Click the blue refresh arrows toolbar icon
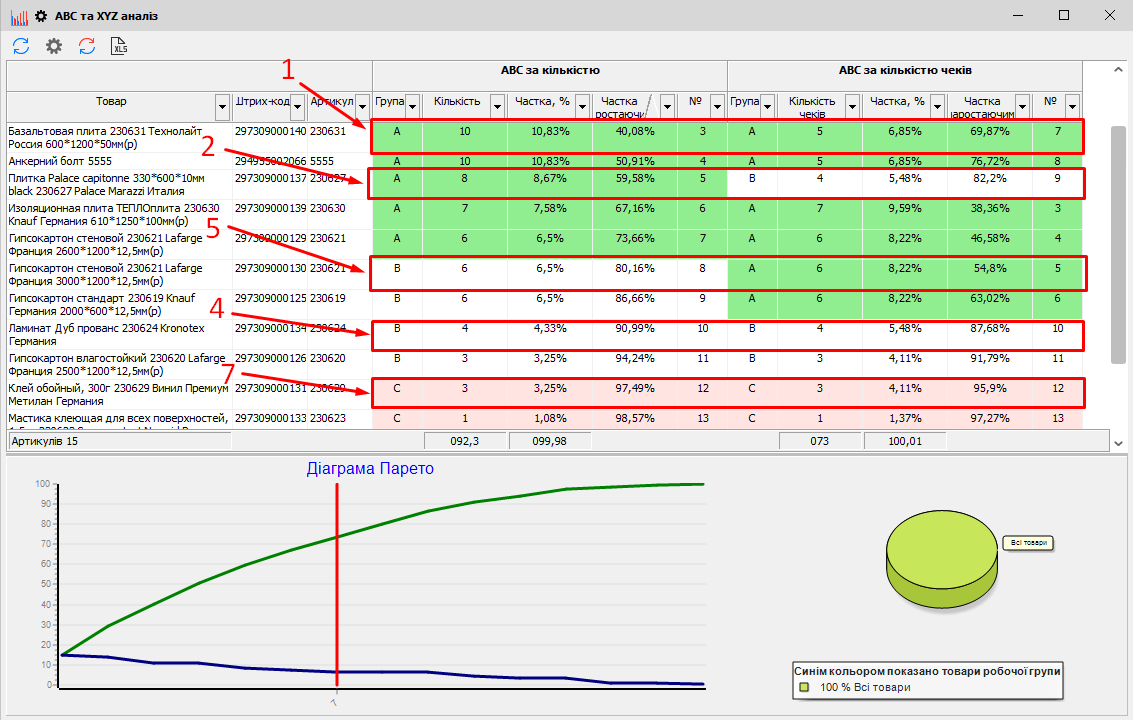The width and height of the screenshot is (1133, 720). coord(20,46)
